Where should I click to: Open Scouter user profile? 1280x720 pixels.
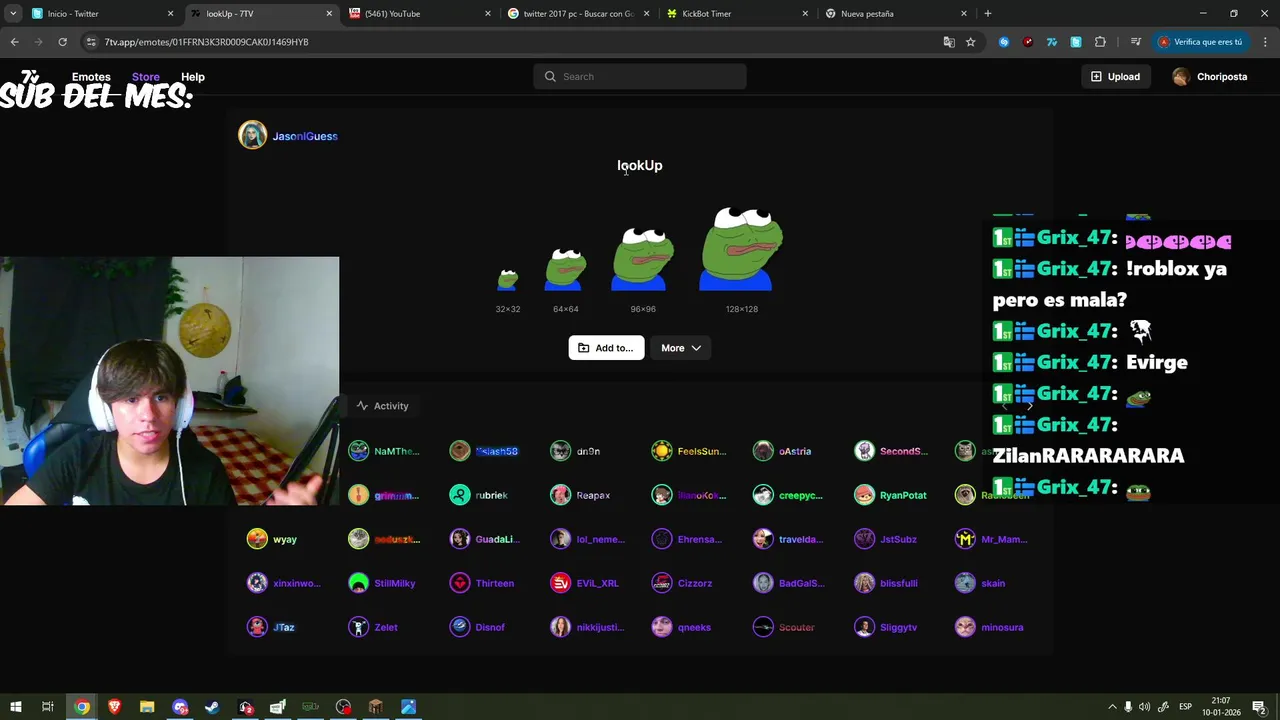click(784, 627)
